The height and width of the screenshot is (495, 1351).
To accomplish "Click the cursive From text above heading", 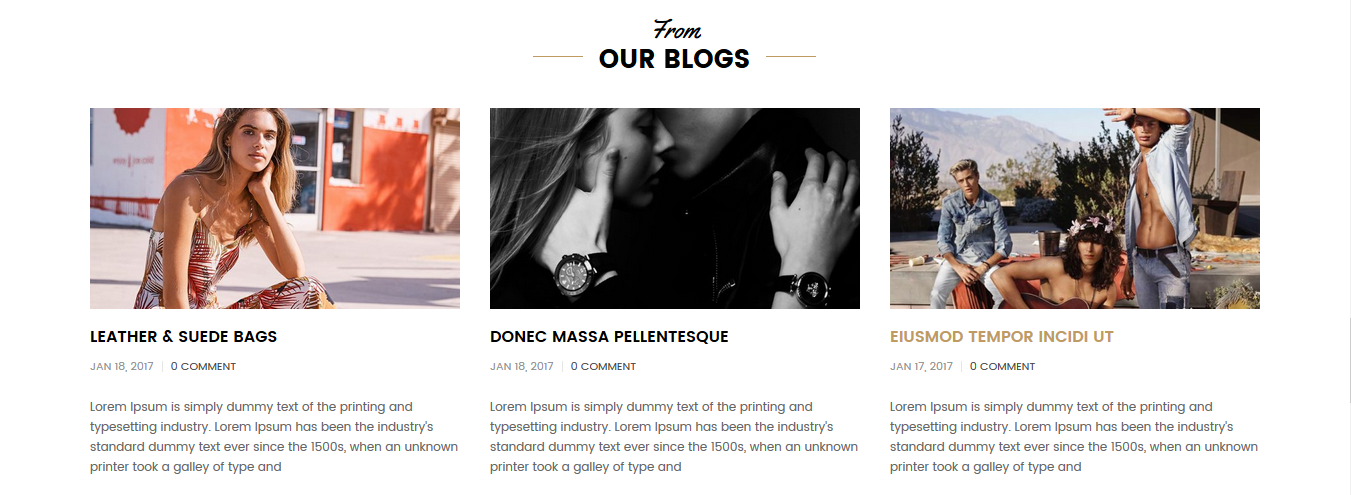I will pos(677,30).
